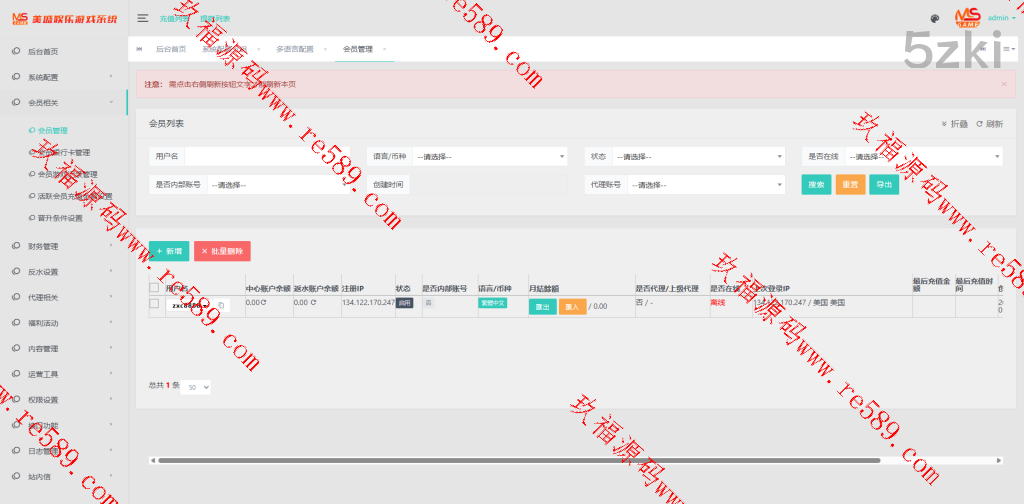Click the horizontal table scrollbar thumb
The height and width of the screenshot is (504, 1024).
(x=519, y=460)
